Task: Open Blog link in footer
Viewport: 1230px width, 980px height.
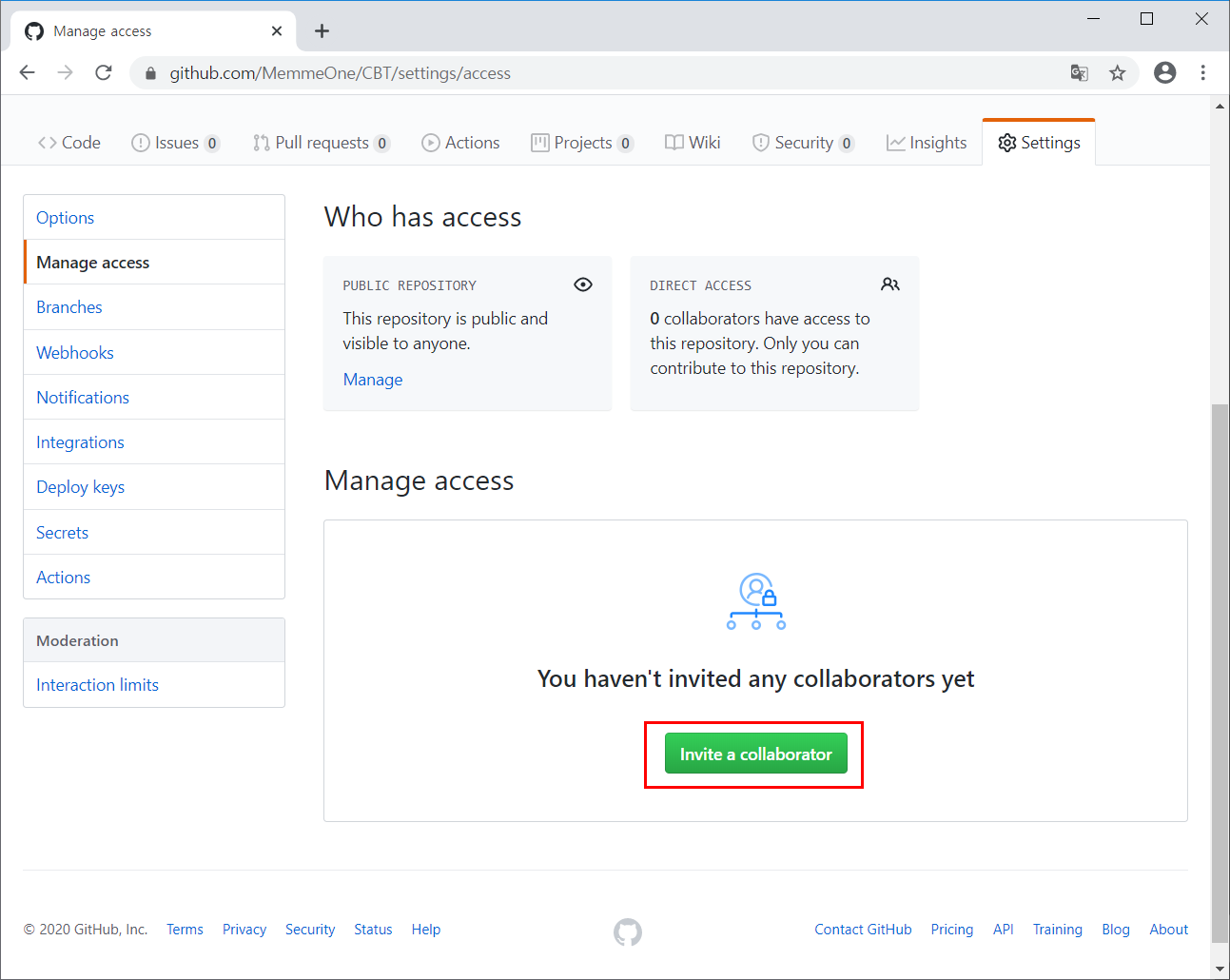Action: (1116, 930)
